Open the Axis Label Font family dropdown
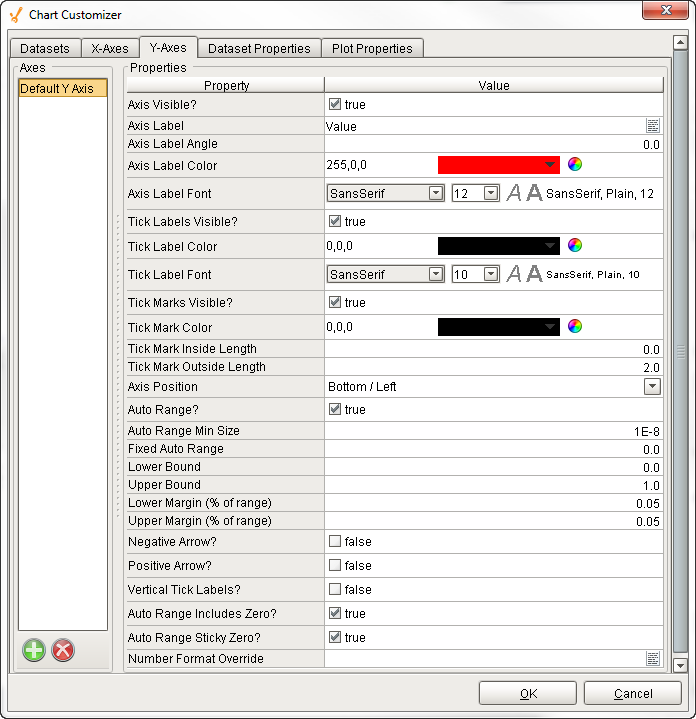The height and width of the screenshot is (719, 696). pos(436,193)
